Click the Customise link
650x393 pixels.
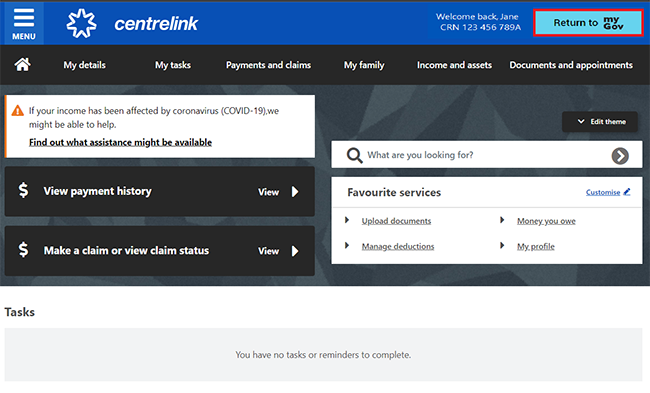point(603,192)
